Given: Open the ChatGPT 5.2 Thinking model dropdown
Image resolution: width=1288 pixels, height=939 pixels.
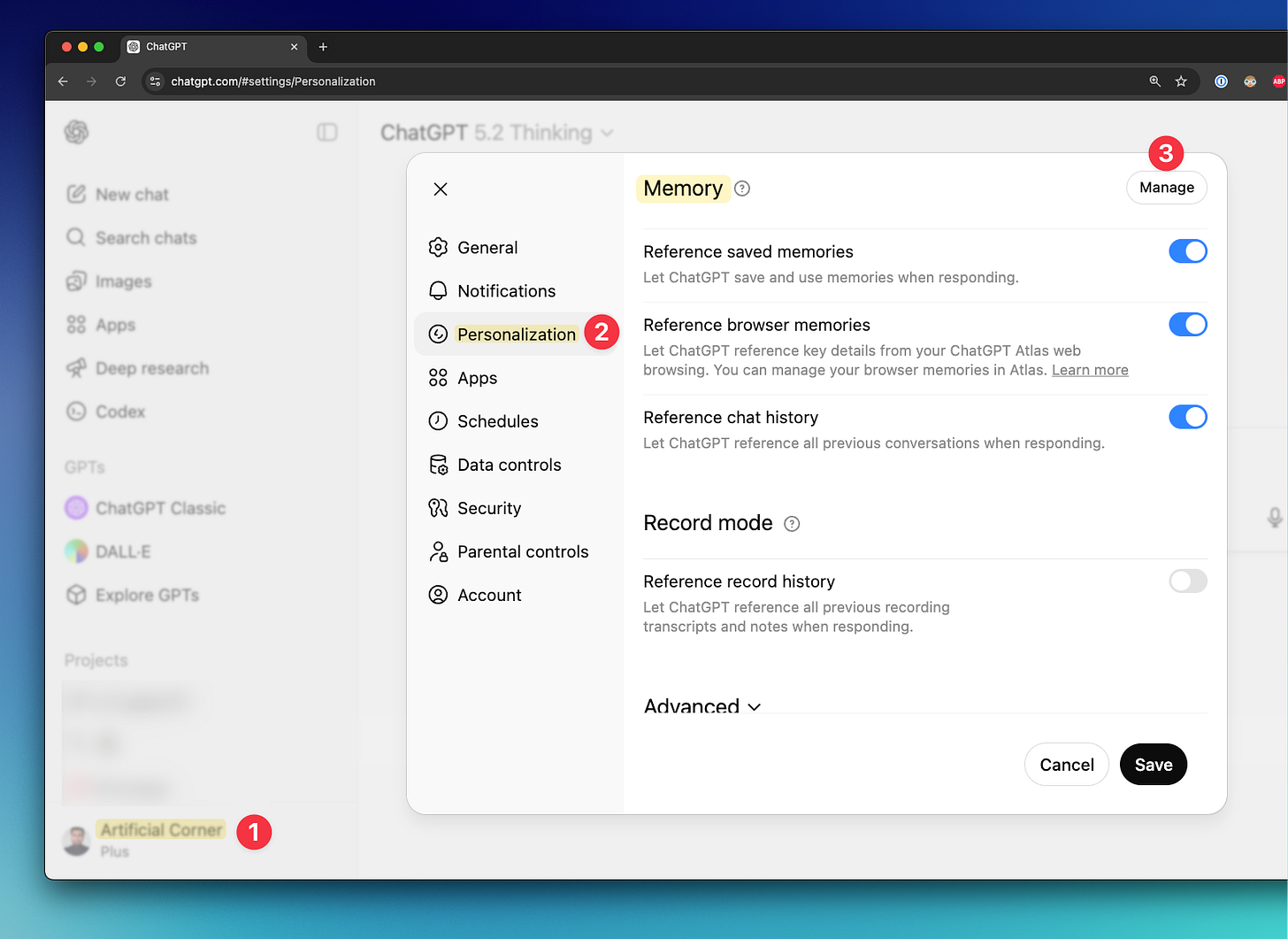Looking at the screenshot, I should 496,133.
